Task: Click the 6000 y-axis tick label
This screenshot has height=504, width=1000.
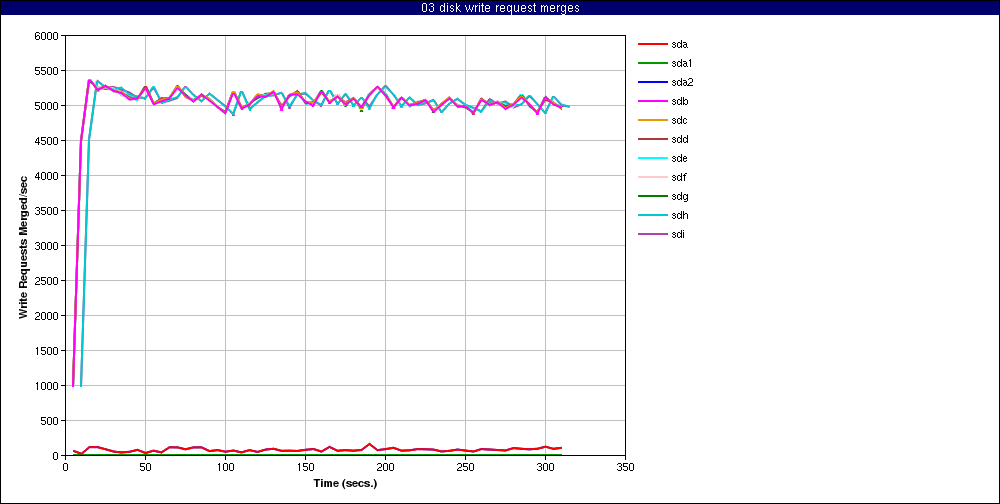Action: [48, 36]
